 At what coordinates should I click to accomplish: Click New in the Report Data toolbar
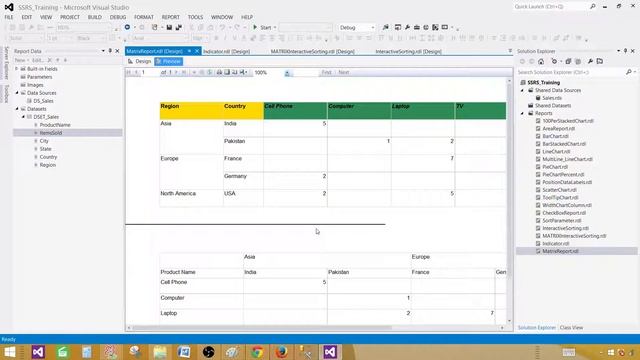tap(20, 60)
